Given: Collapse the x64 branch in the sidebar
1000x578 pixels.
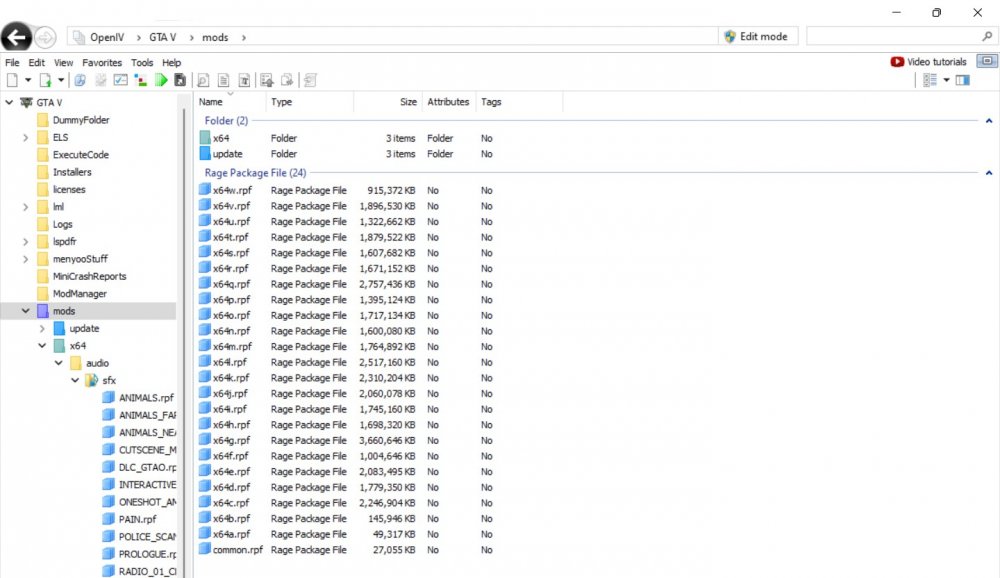Looking at the screenshot, I should (x=42, y=345).
